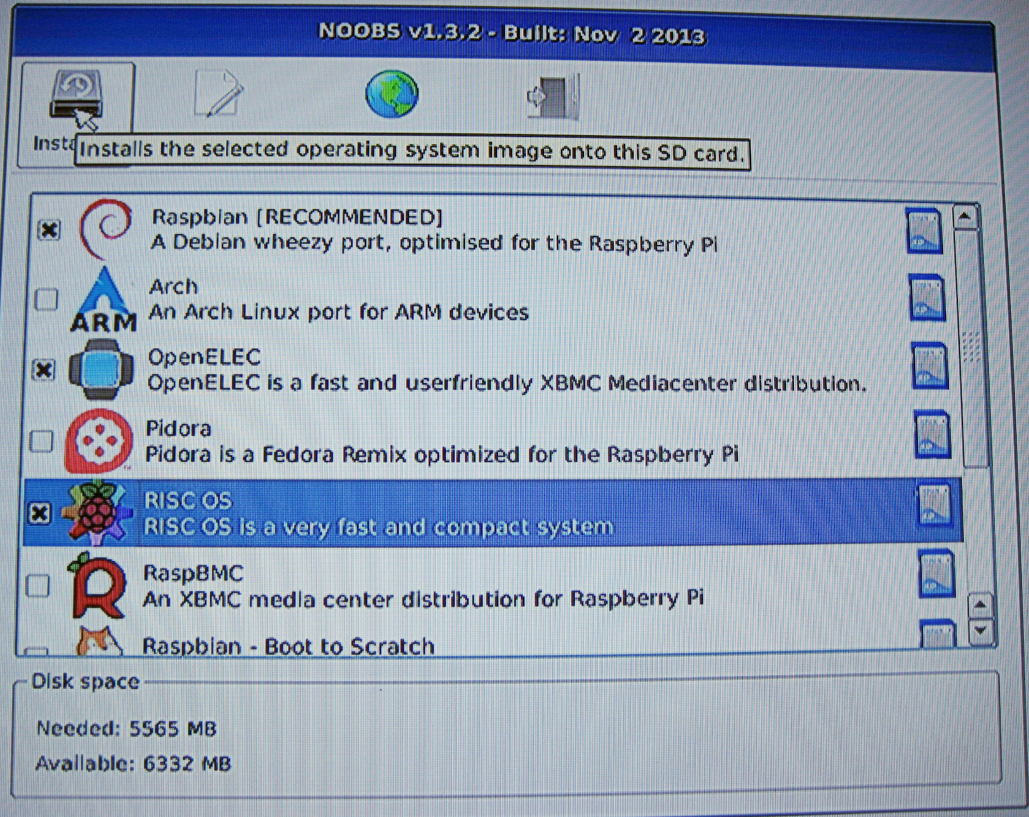
Task: Click the OS list scrollbar thumb
Action: [x=973, y=348]
